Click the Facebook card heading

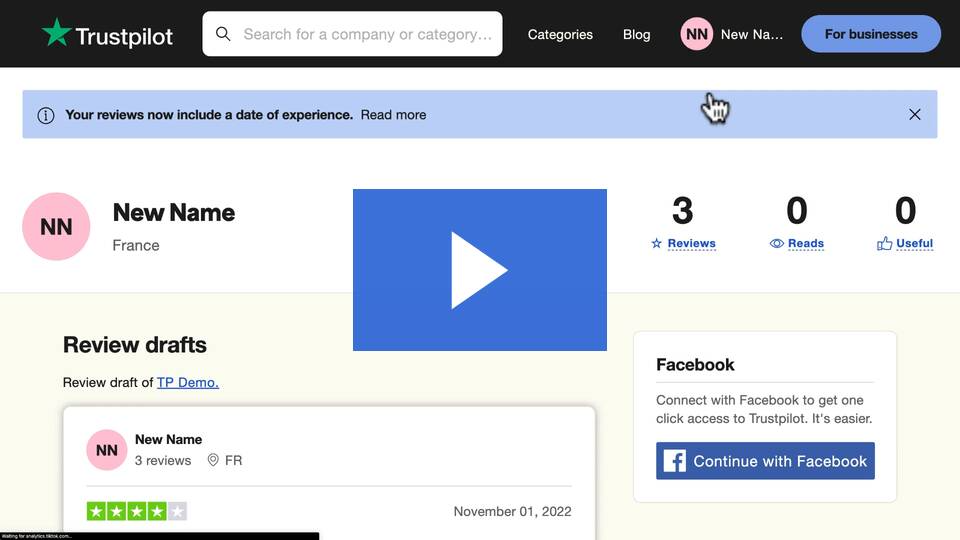[695, 365]
